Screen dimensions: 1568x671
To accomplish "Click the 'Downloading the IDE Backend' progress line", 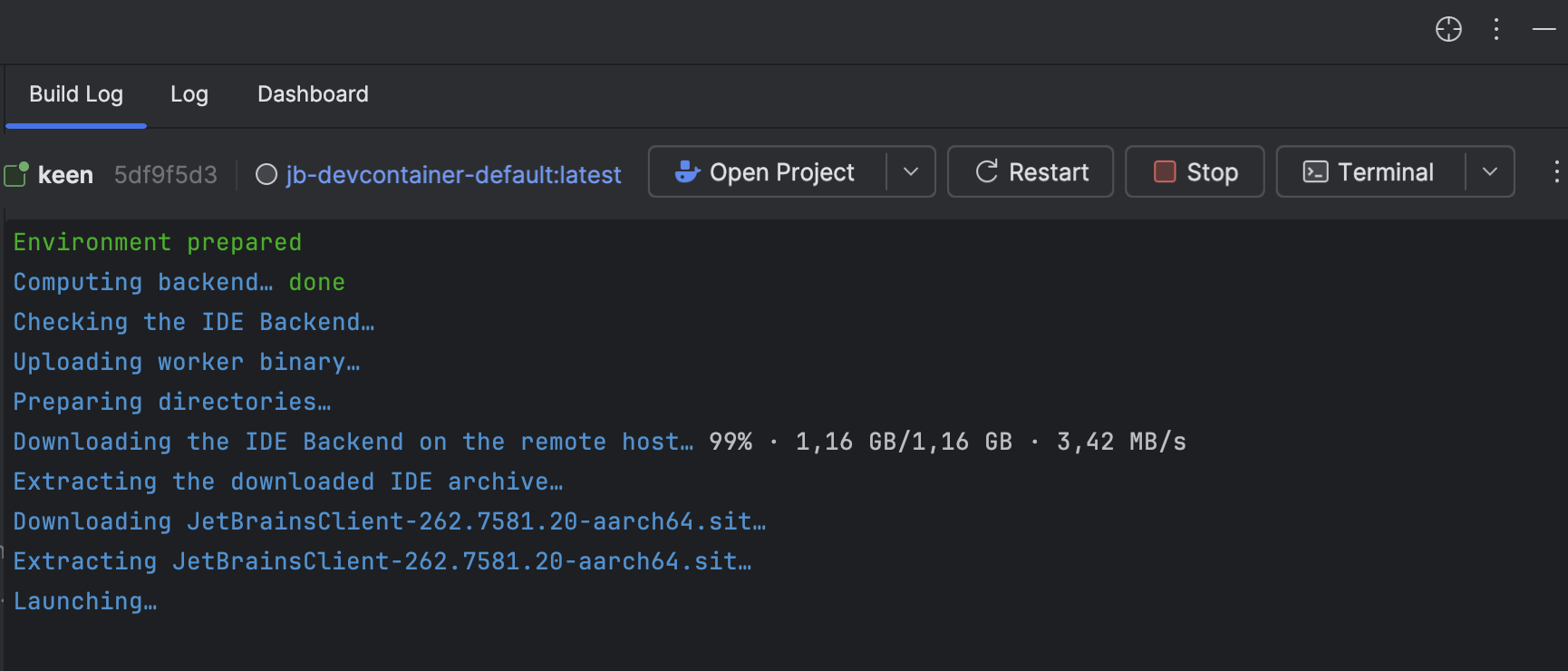I will [x=600, y=442].
